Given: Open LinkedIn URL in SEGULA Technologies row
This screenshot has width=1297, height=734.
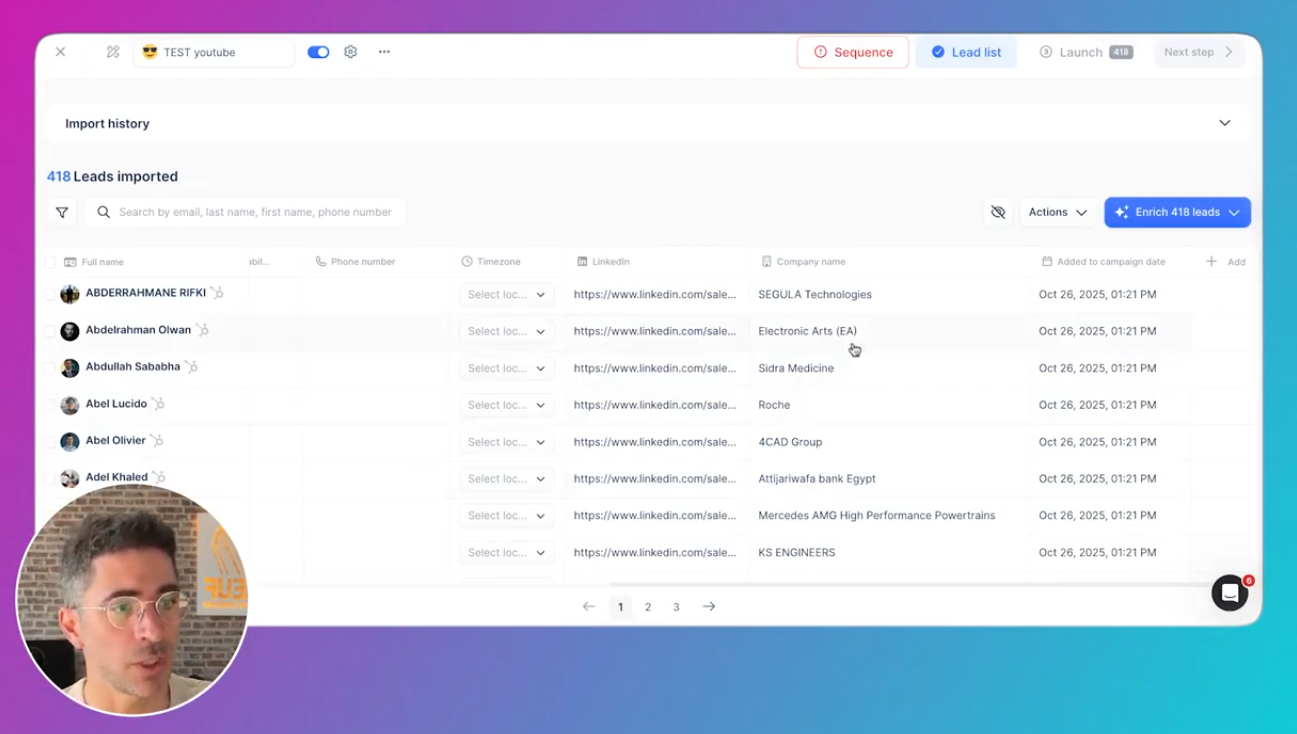Looking at the screenshot, I should click(x=655, y=294).
